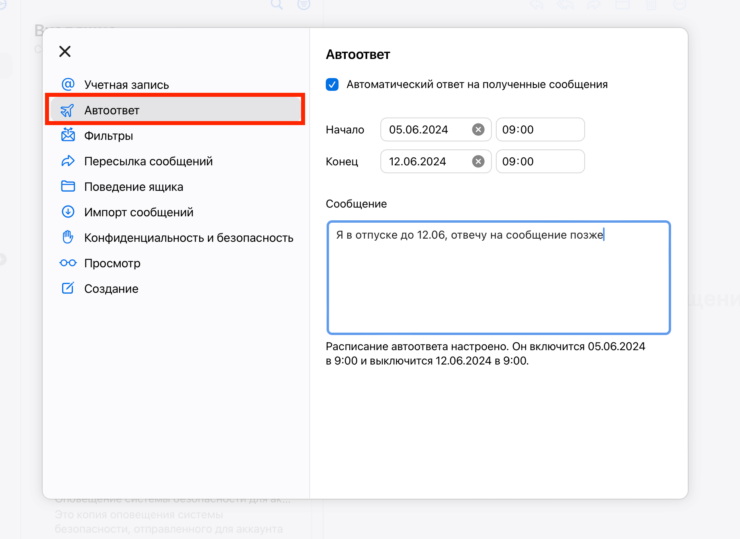The height and width of the screenshot is (539, 740).
Task: Open Фильтры settings section
Action: [x=108, y=136]
